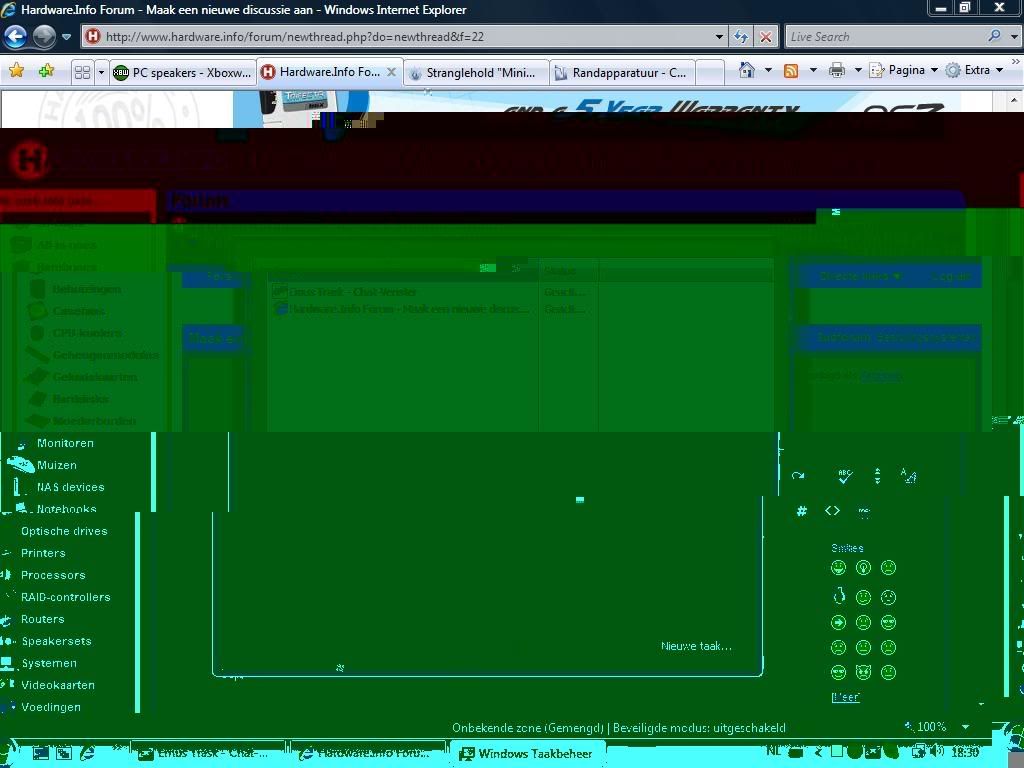The width and height of the screenshot is (1024, 768).
Task: Open the Voedingen category
Action: pyautogui.click(x=51, y=707)
